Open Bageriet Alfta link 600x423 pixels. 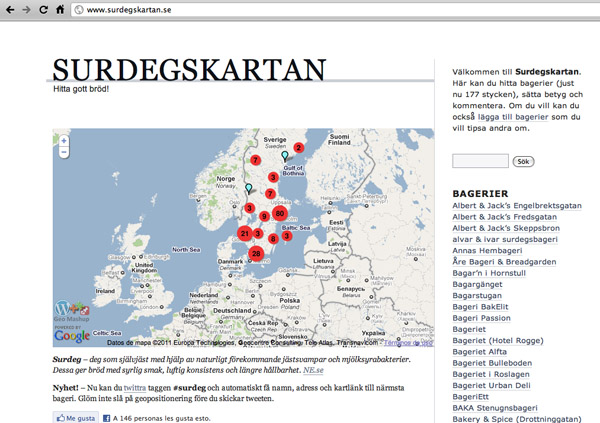pos(479,351)
